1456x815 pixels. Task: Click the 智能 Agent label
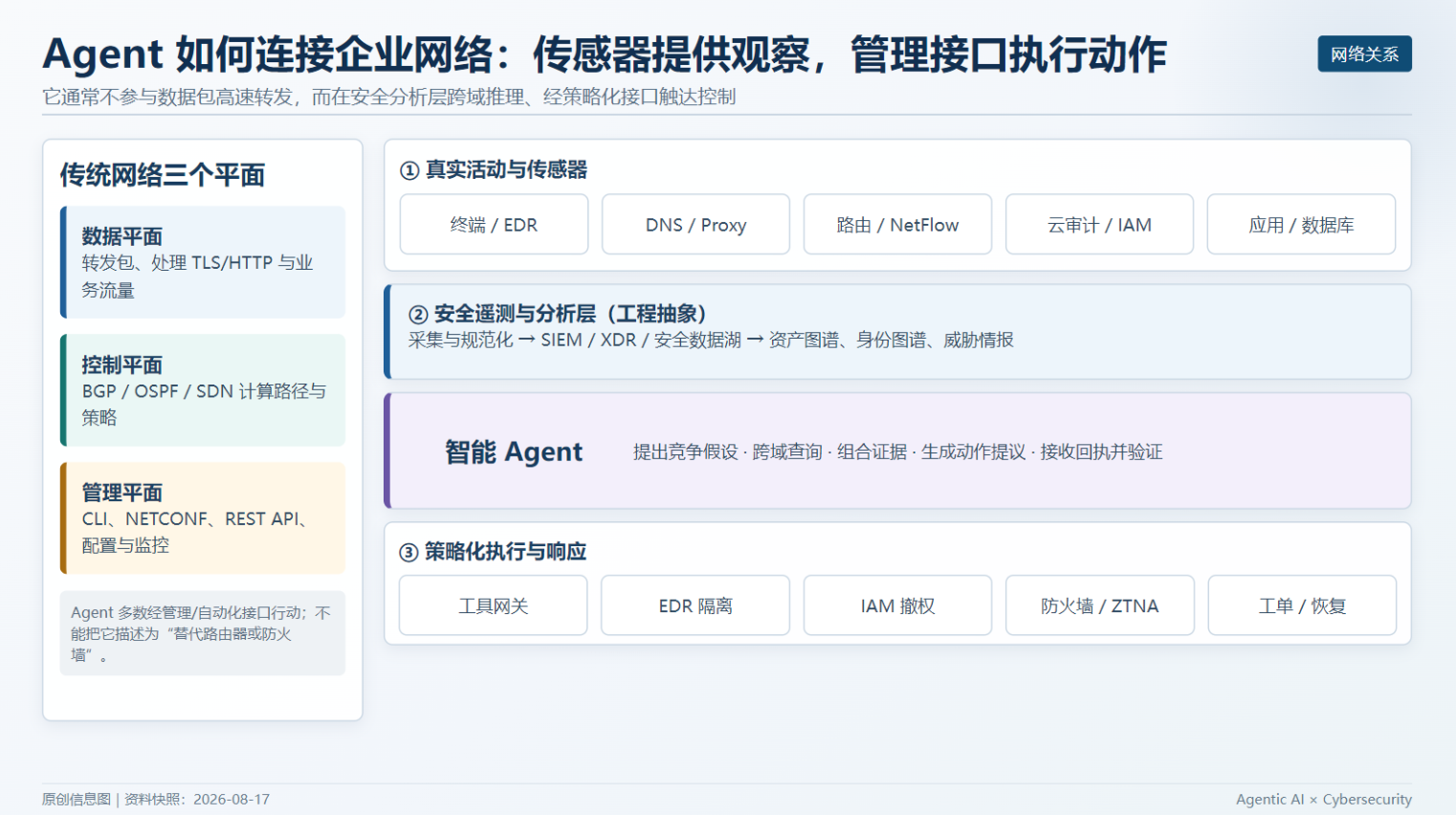click(514, 452)
